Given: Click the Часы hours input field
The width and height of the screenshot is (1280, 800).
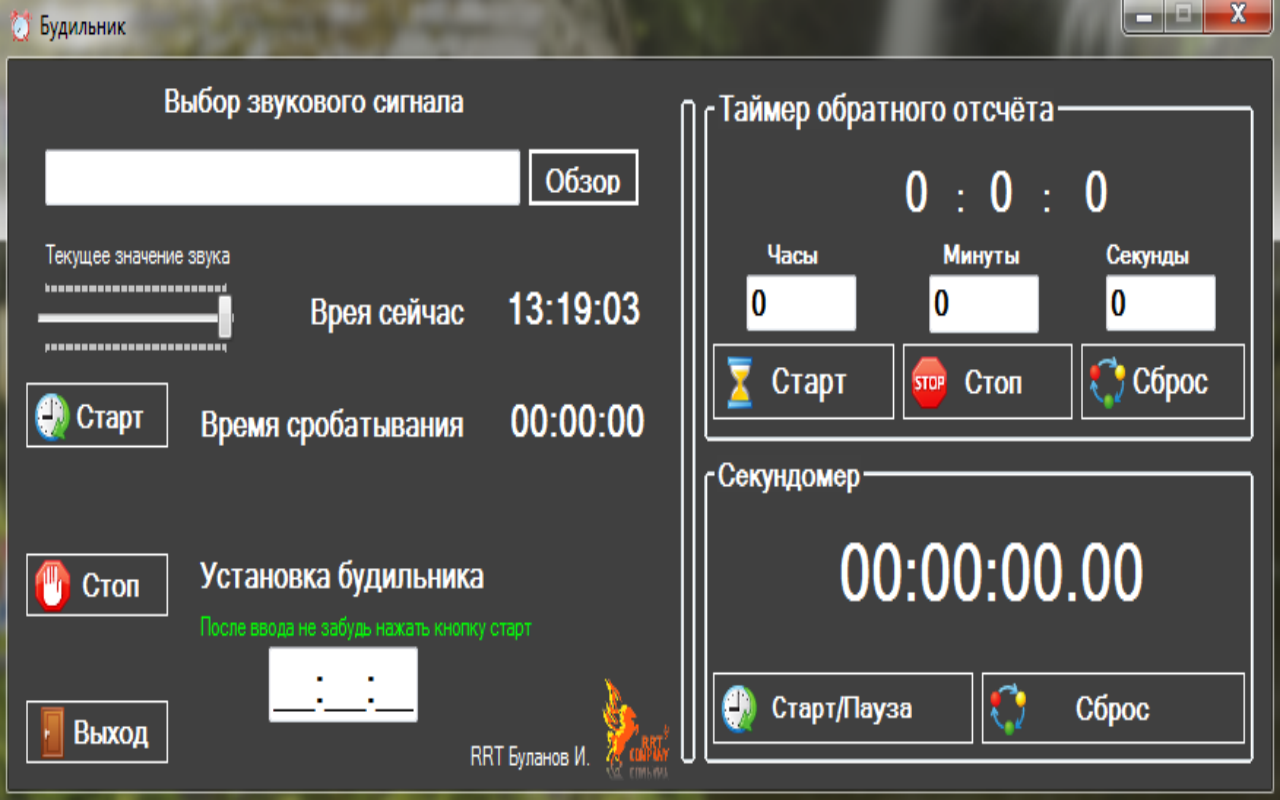Looking at the screenshot, I should tap(800, 302).
